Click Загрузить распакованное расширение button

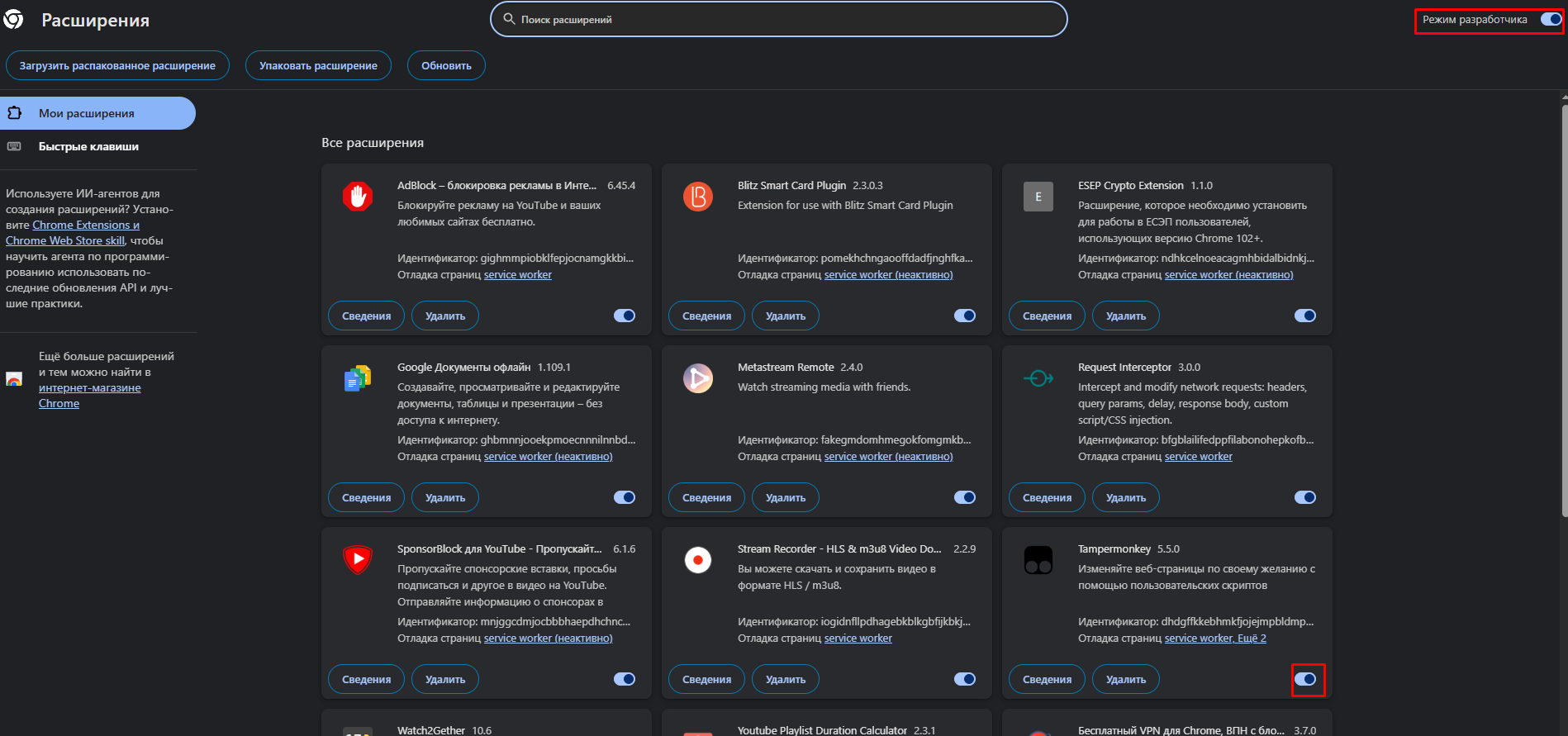point(117,65)
